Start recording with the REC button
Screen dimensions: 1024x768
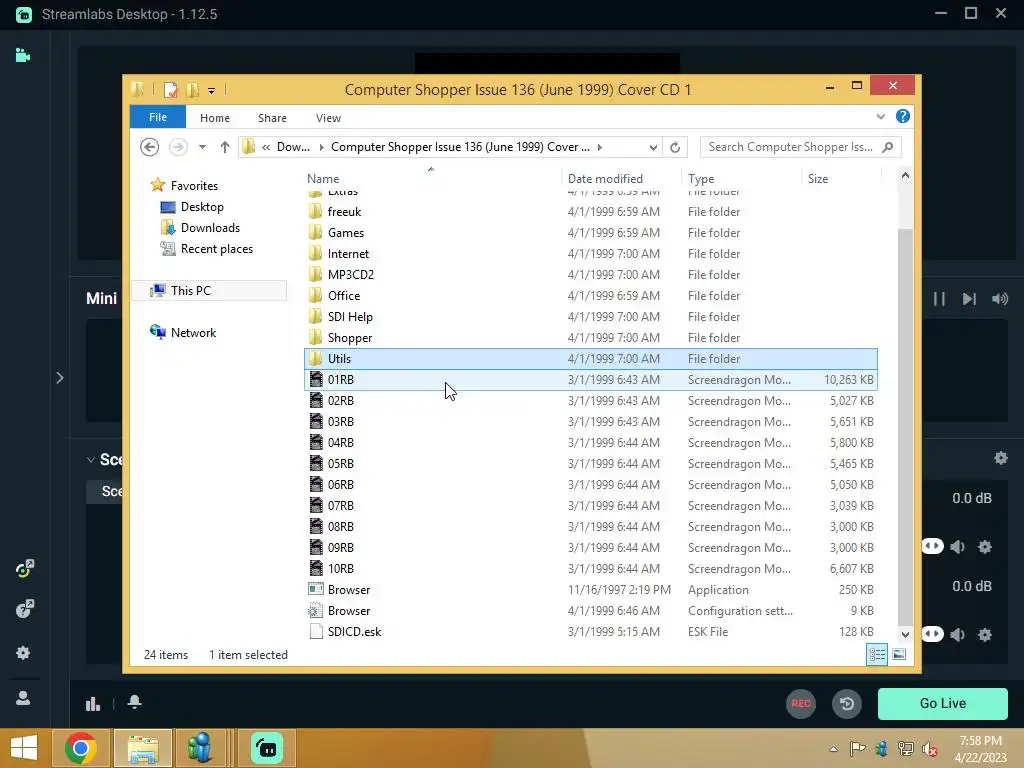tap(801, 703)
